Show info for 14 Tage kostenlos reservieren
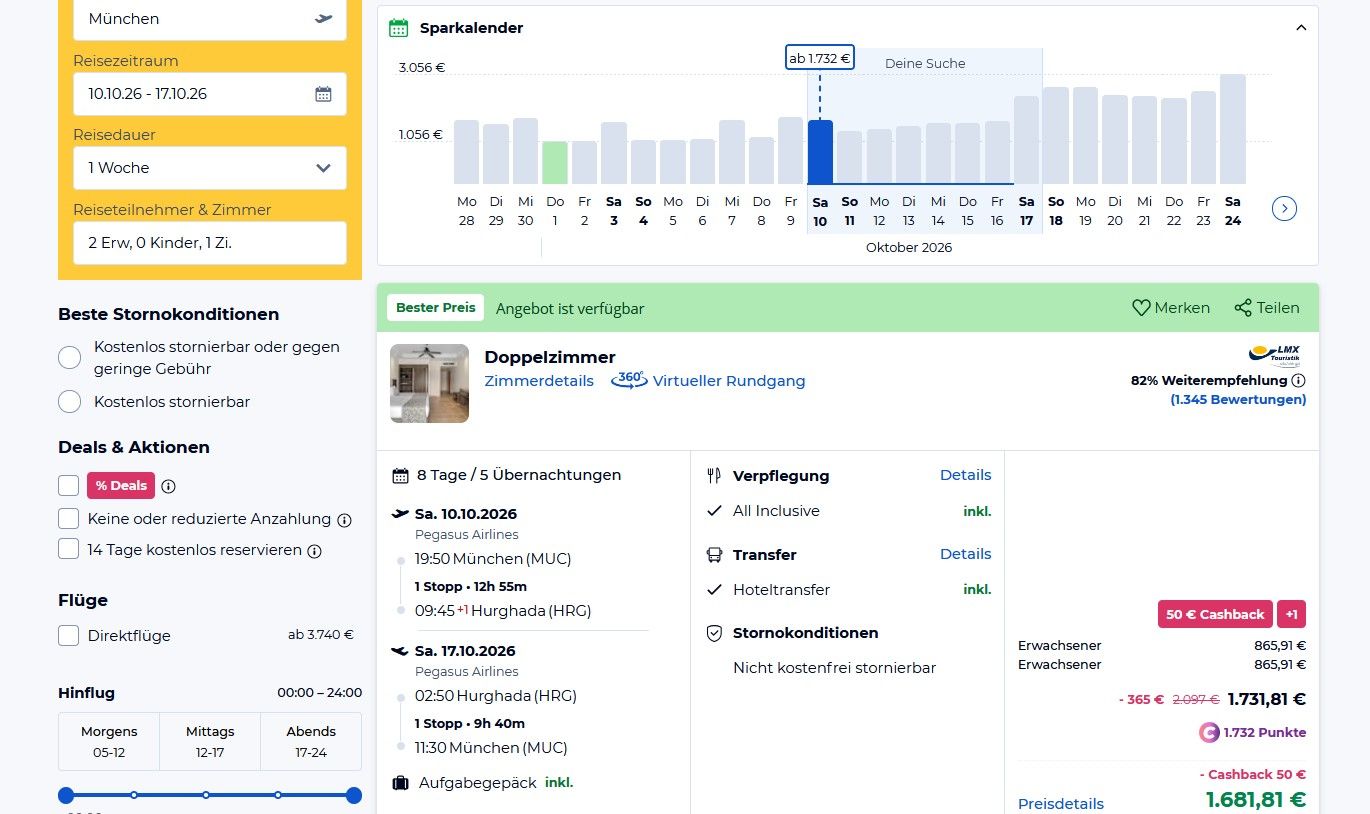The height and width of the screenshot is (814, 1370). [x=314, y=551]
